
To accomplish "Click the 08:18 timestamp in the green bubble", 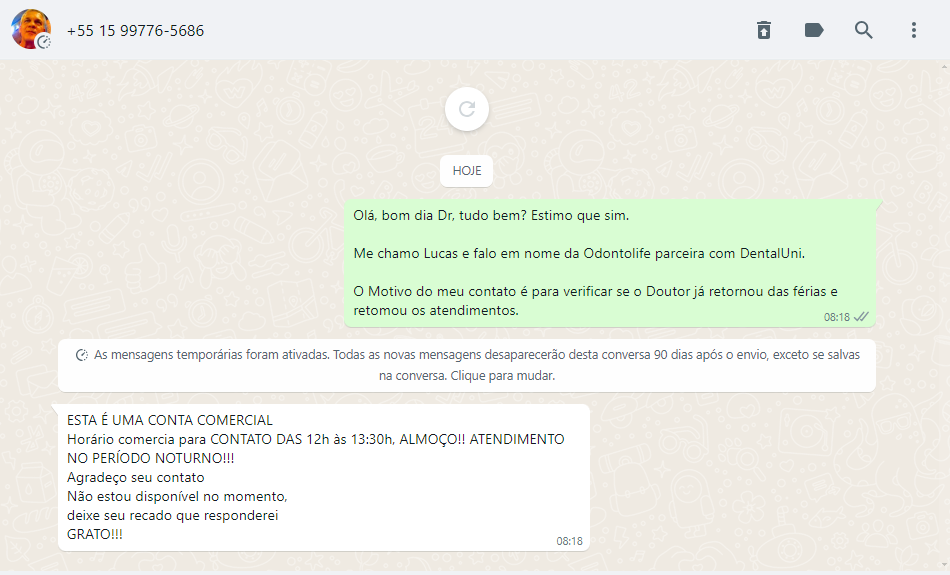I will click(x=836, y=317).
